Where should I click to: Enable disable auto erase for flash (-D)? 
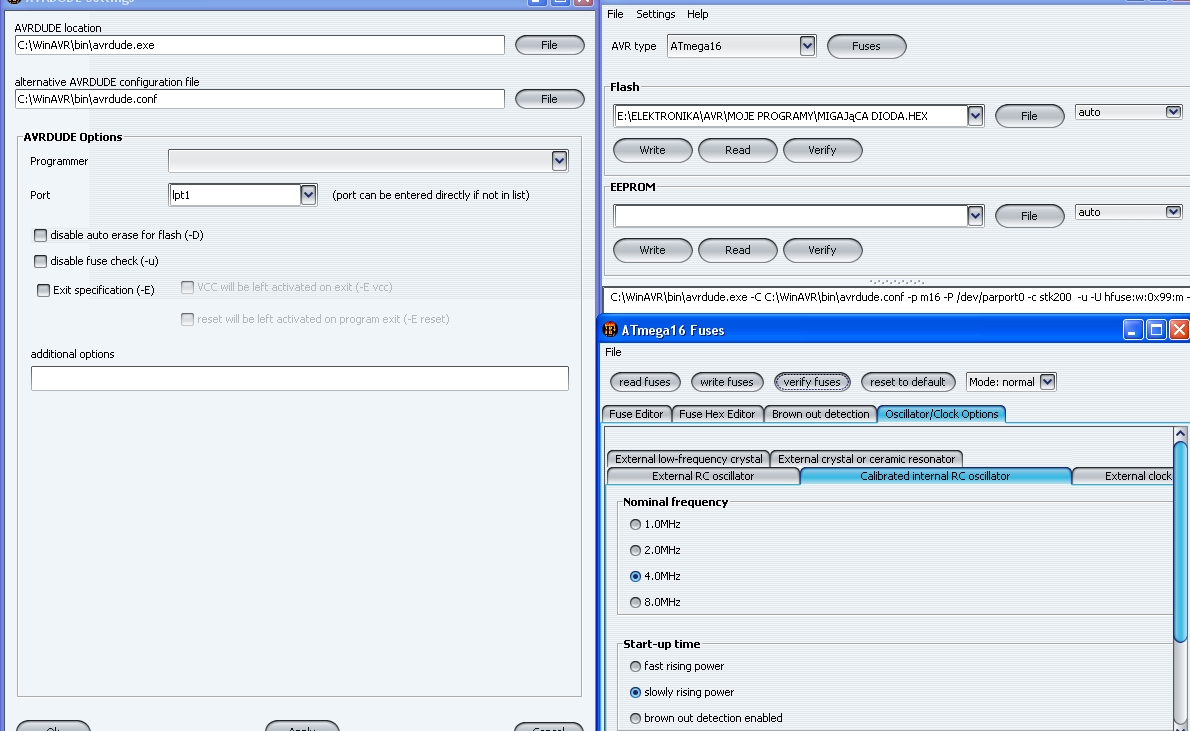tap(40, 235)
